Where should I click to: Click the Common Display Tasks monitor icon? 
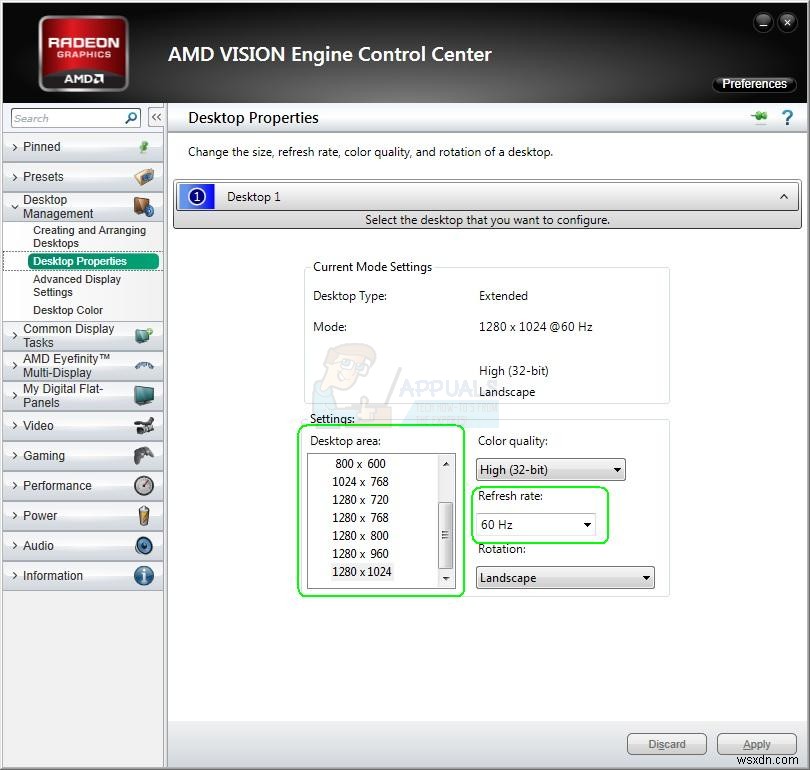coord(144,336)
